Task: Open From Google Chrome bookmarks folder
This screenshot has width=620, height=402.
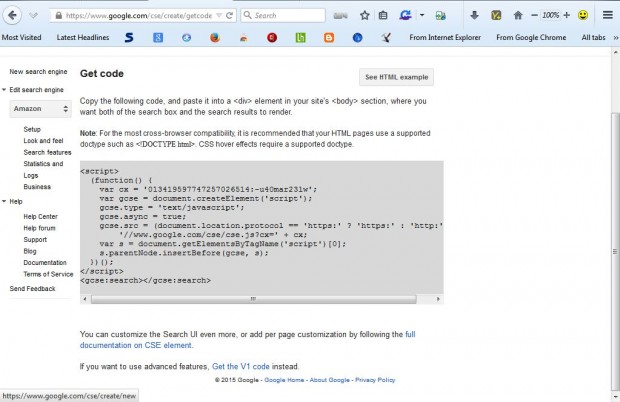Action: 531,38
